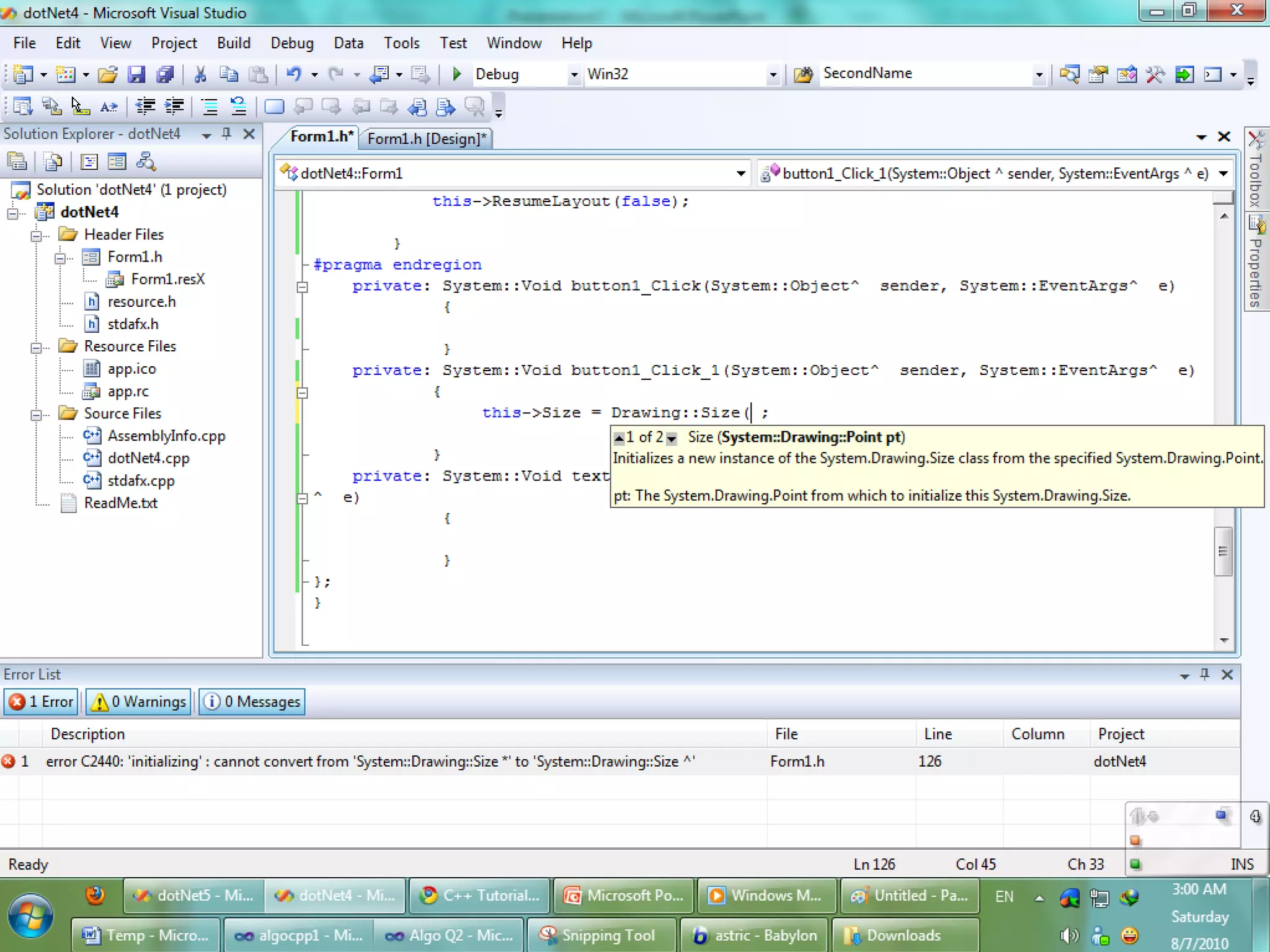The height and width of the screenshot is (952, 1270).
Task: Toggle the 0 Warnings filter button
Action: [x=139, y=702]
